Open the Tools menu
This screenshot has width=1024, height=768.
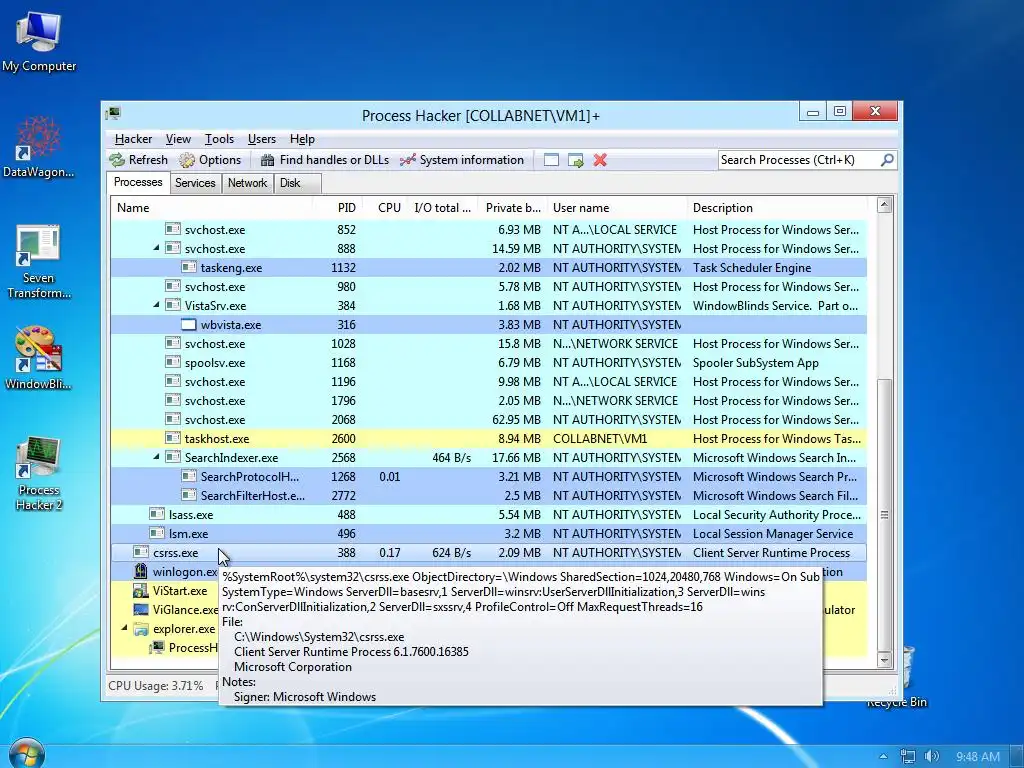pyautogui.click(x=219, y=139)
